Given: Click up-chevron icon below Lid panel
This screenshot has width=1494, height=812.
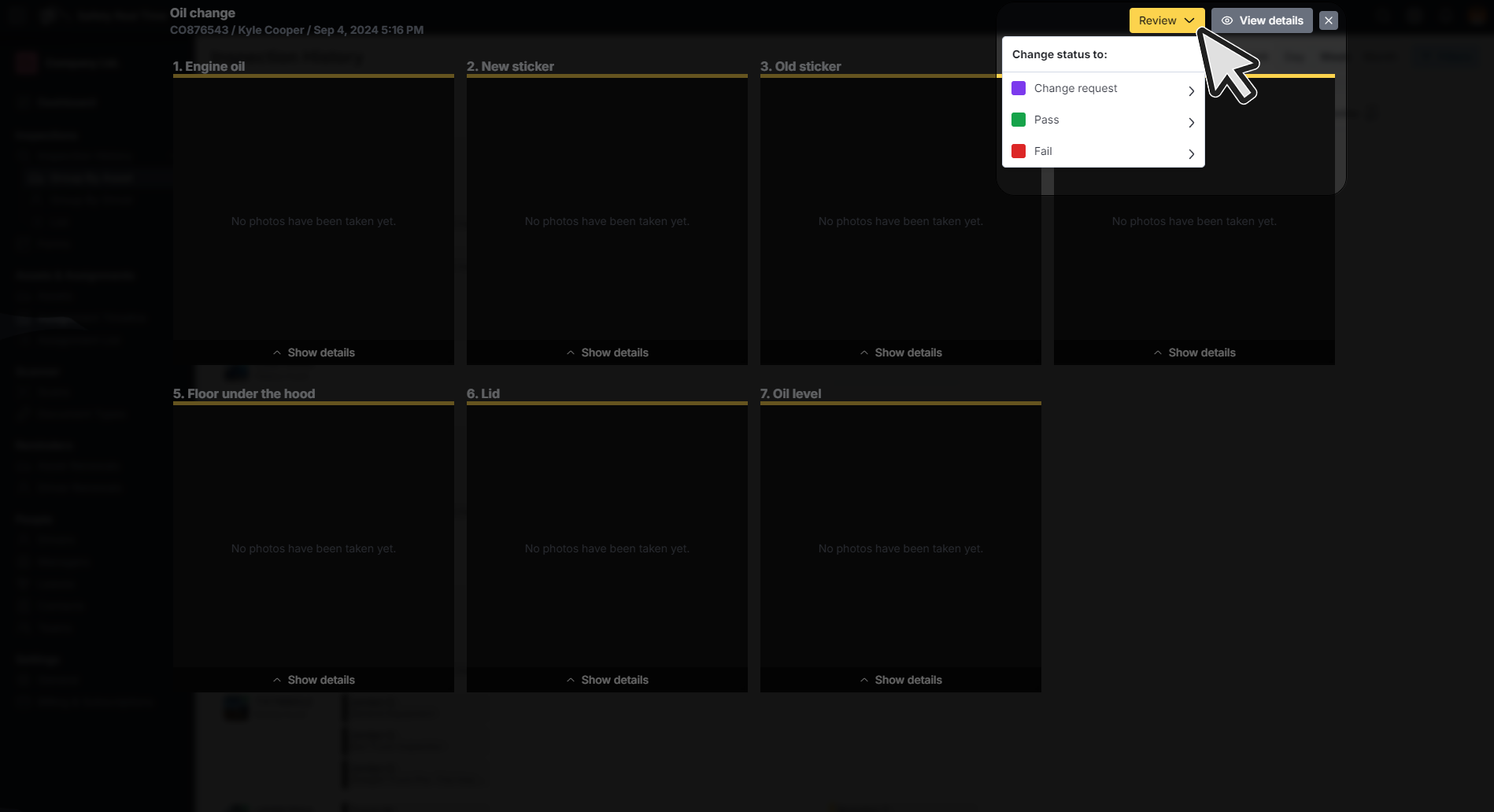Looking at the screenshot, I should (571, 680).
